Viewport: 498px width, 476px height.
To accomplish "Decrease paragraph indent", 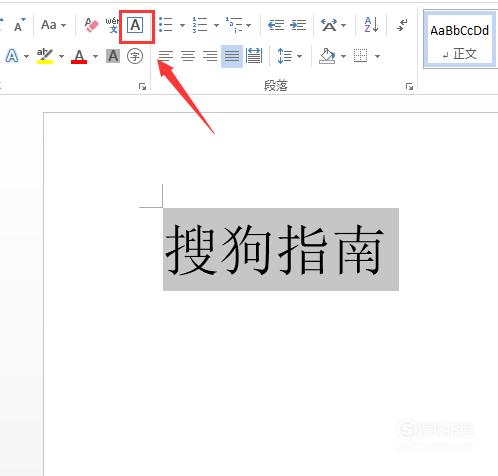I will (x=276, y=25).
